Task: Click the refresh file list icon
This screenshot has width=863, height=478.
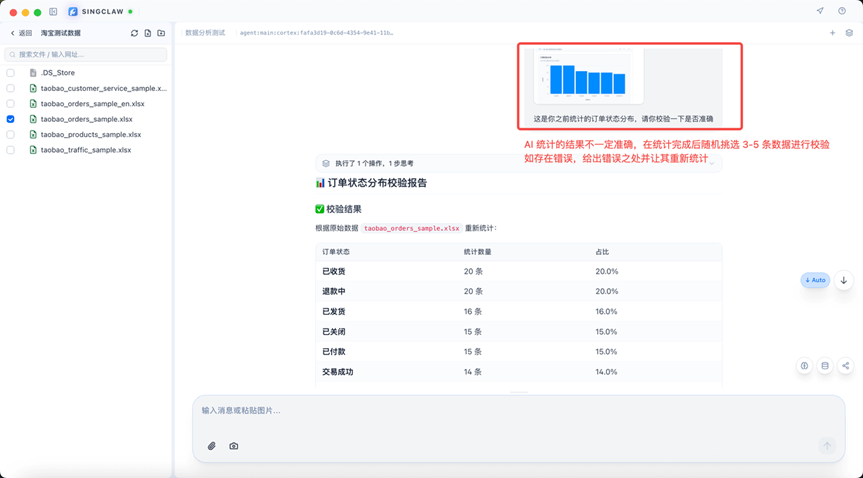Action: pos(134,33)
